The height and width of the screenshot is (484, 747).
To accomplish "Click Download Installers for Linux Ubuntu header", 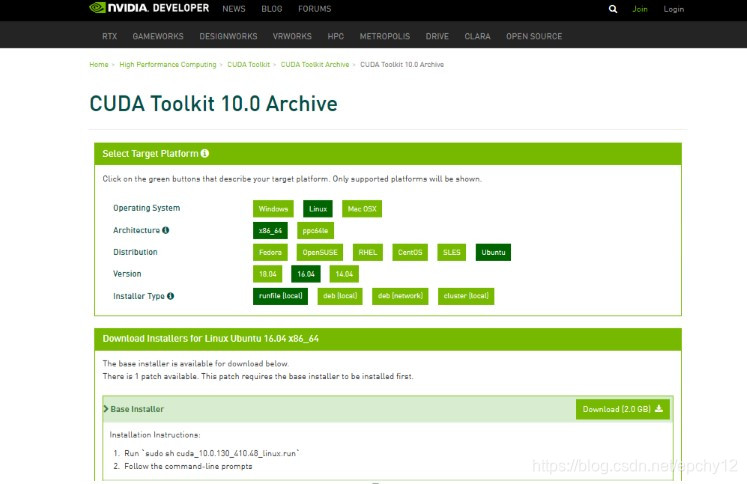I will click(211, 338).
